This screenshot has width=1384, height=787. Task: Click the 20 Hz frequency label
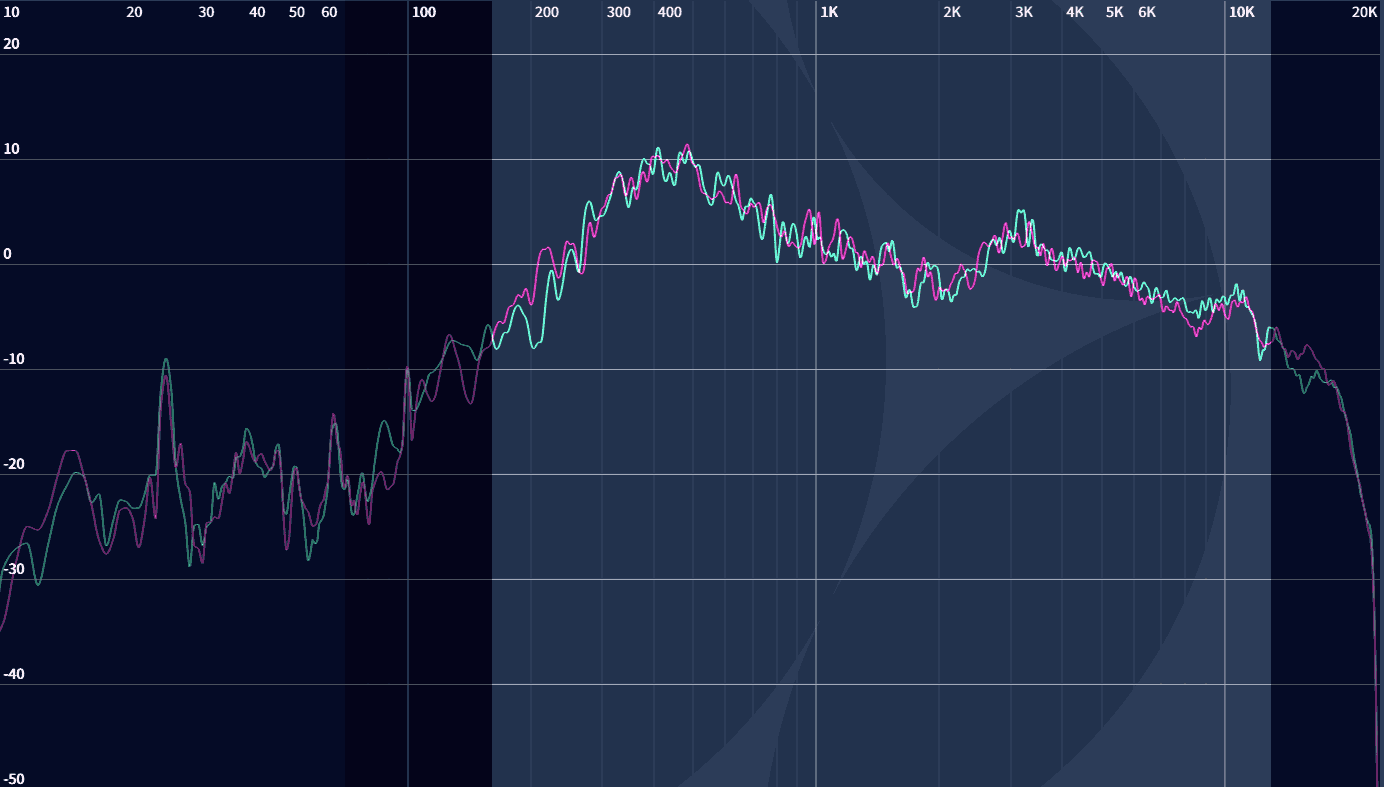tap(134, 12)
